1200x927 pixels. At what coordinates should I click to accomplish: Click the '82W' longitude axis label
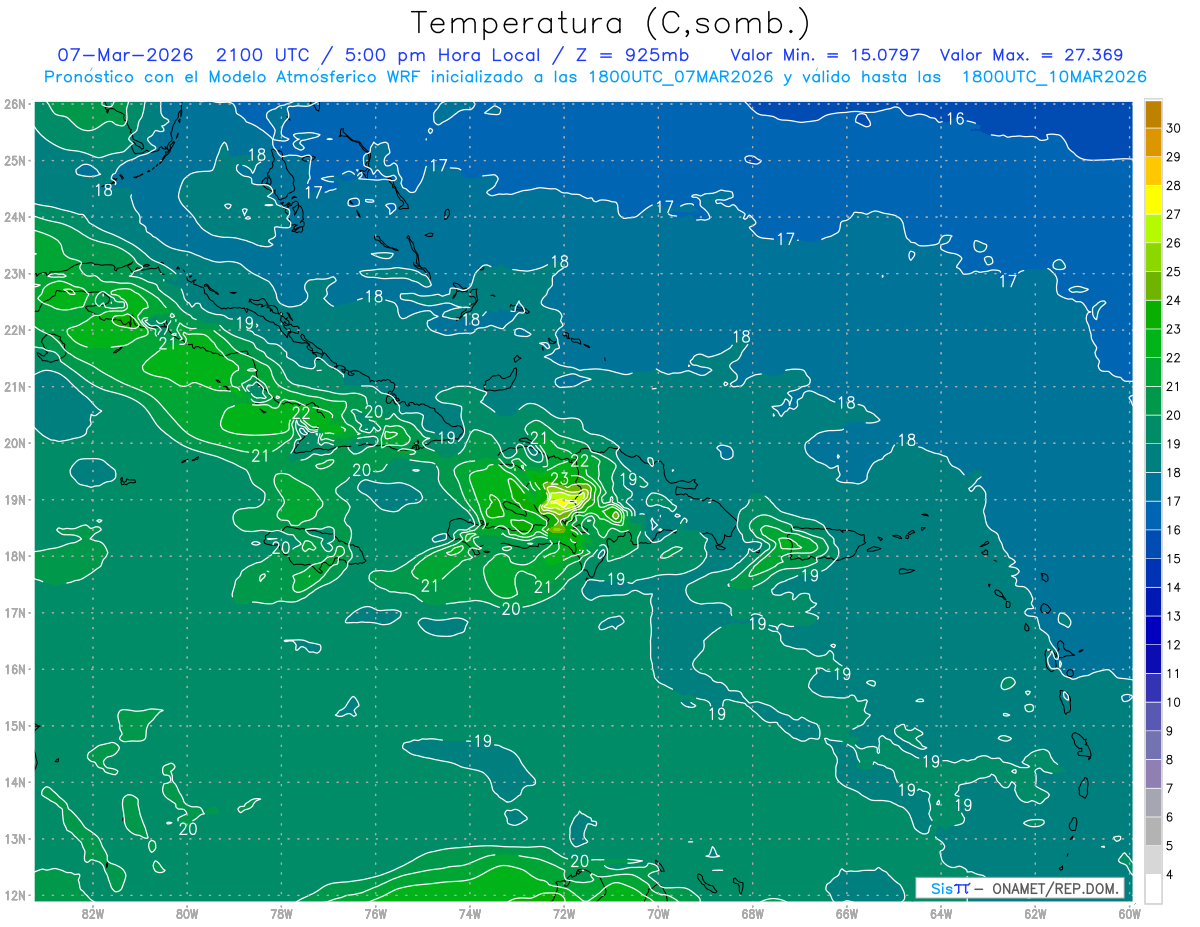(93, 913)
